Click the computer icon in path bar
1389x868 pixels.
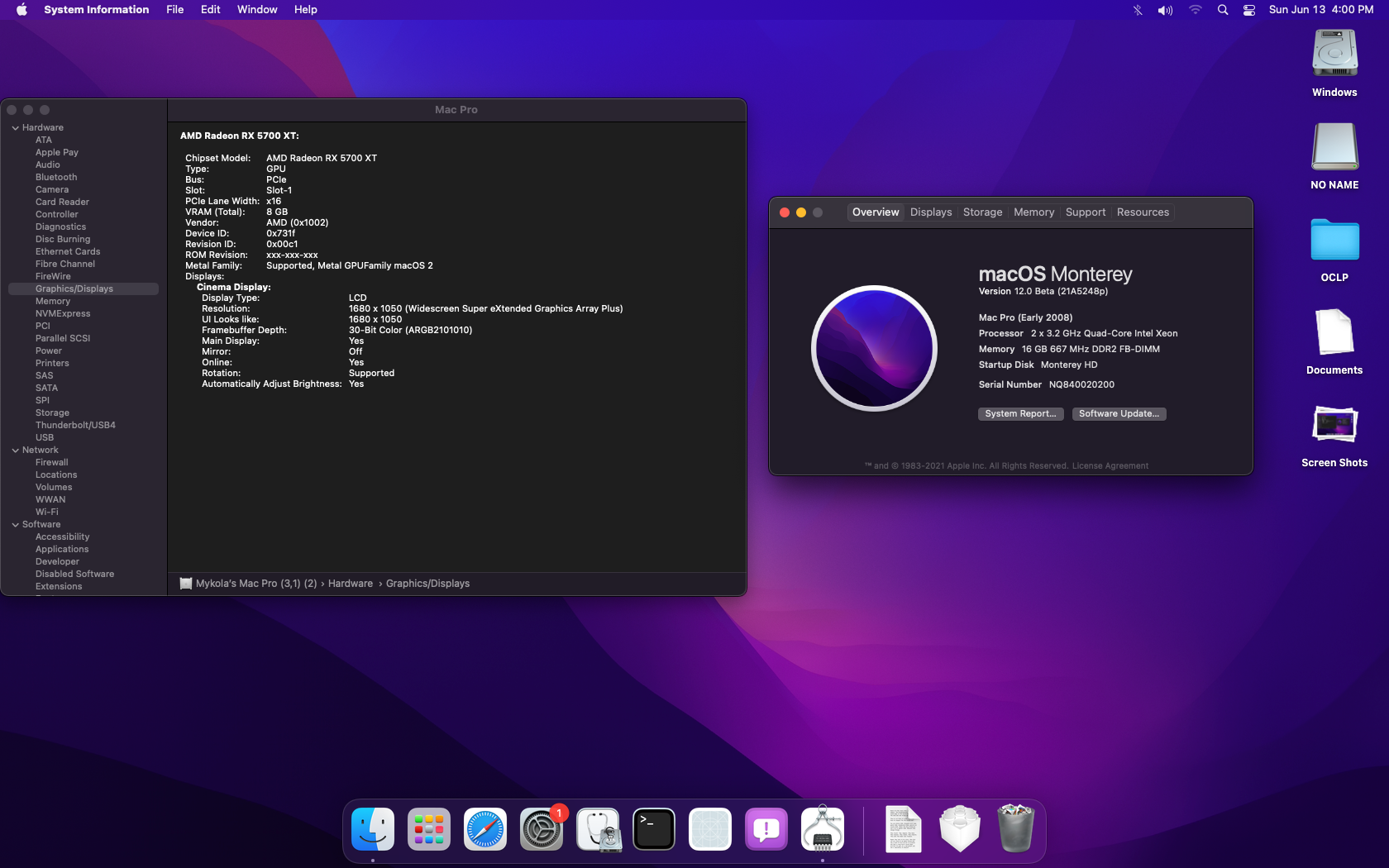point(186,584)
